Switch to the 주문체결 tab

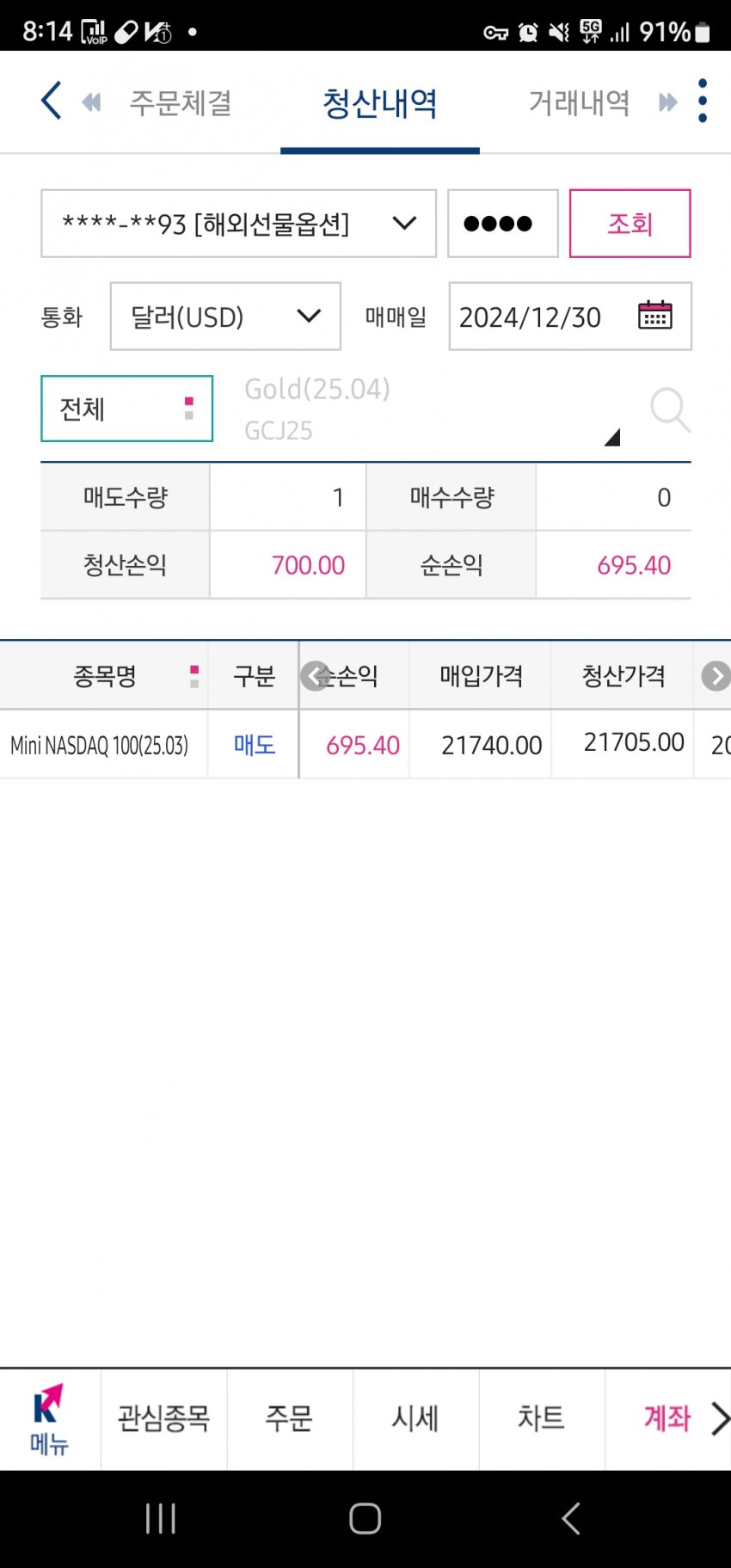[181, 103]
